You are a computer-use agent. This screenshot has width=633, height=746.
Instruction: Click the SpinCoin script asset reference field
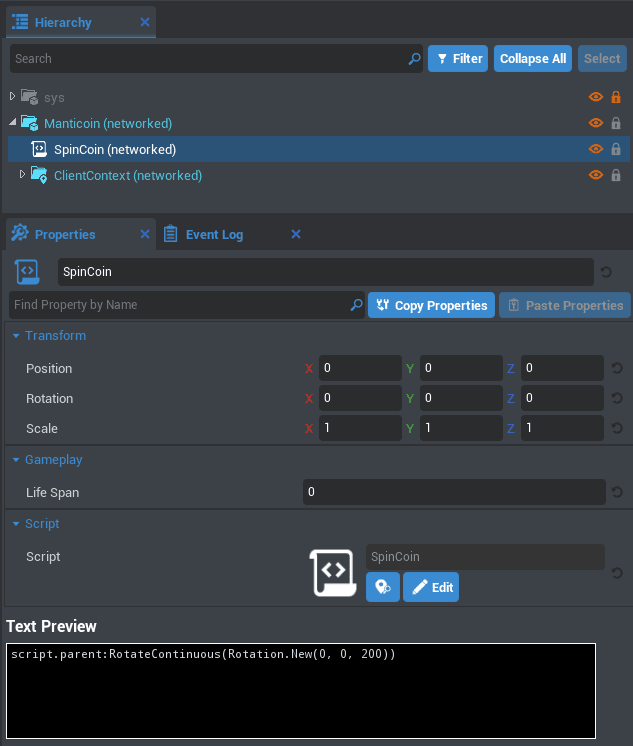click(x=485, y=557)
